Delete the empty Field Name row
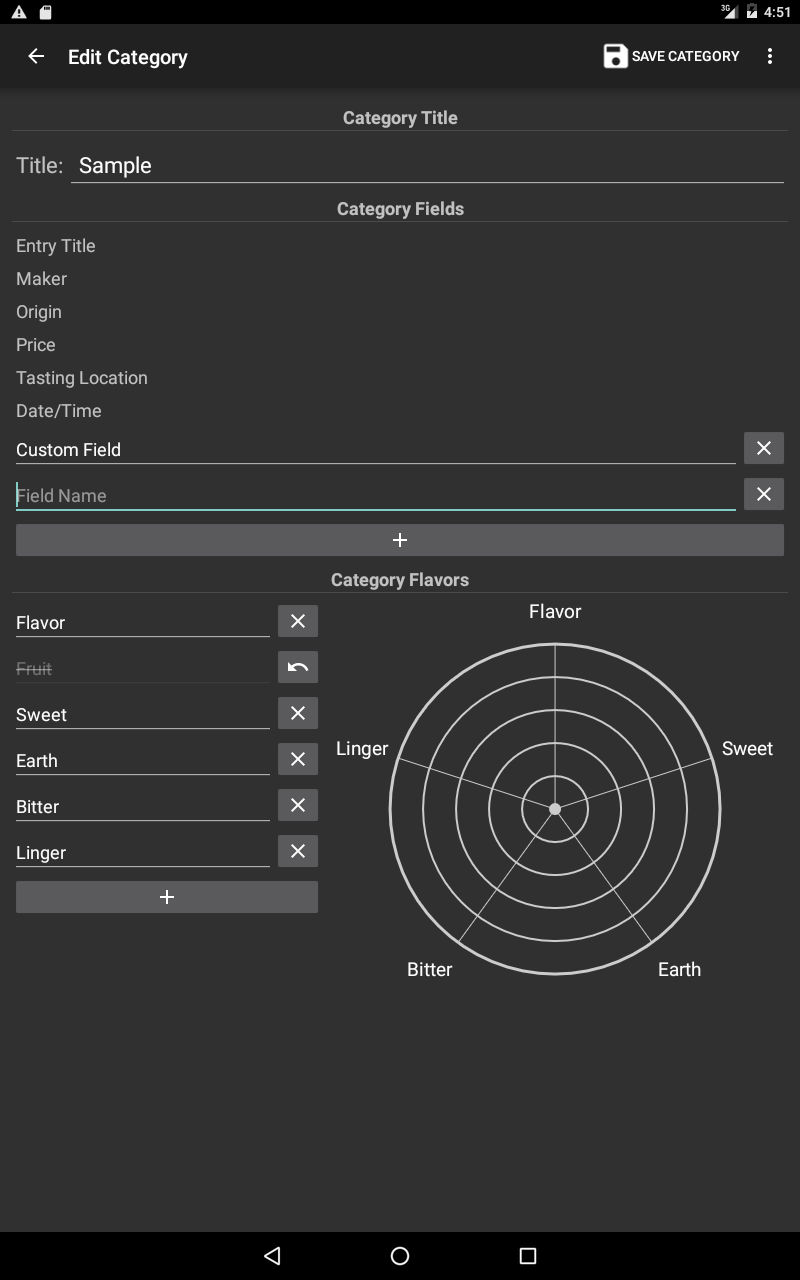 coord(763,494)
